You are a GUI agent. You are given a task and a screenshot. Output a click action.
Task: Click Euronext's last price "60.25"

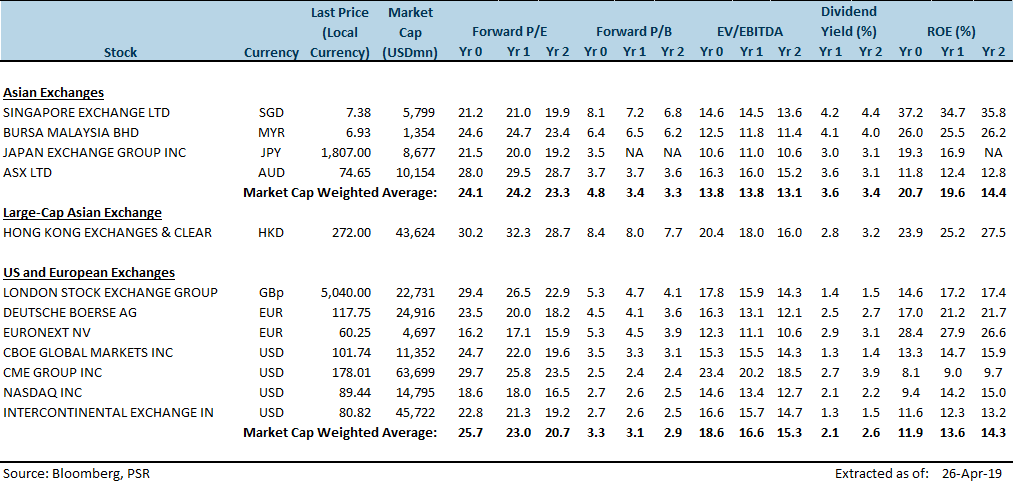point(356,333)
